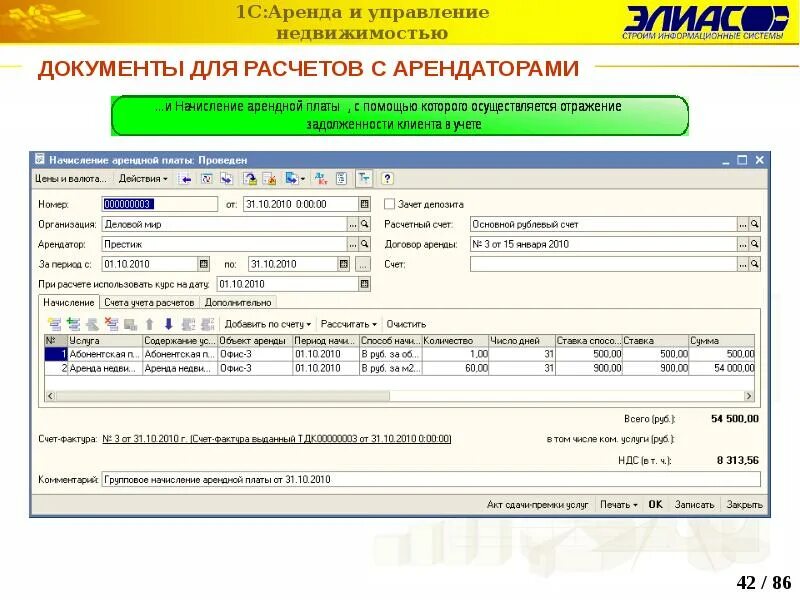Viewport: 800px width, 600px height.
Task: Toggle the Зачет депозита checkbox
Action: 389,204
